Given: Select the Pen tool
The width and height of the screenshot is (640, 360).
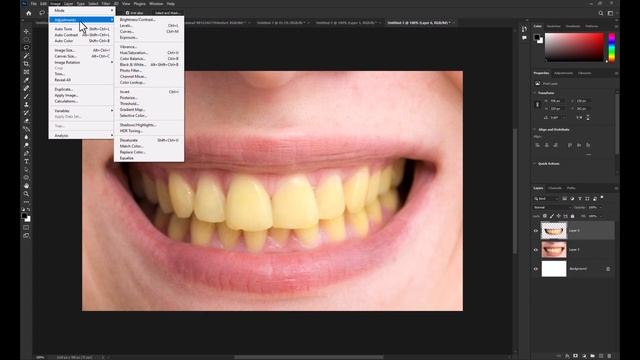Looking at the screenshot, I should [x=26, y=153].
